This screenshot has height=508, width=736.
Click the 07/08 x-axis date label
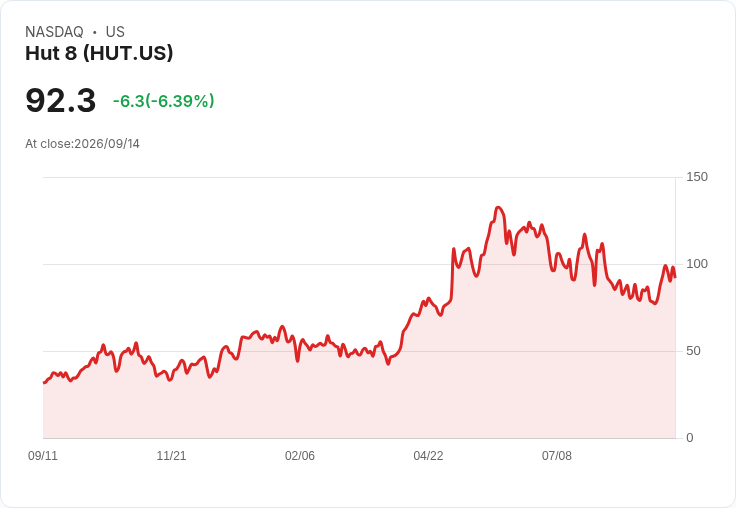pos(557,455)
